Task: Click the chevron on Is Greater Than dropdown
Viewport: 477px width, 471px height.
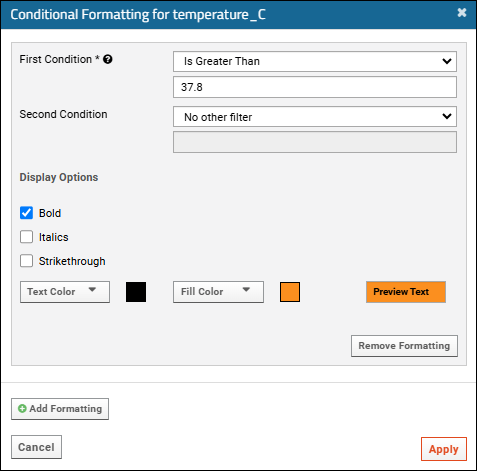Action: (447, 61)
